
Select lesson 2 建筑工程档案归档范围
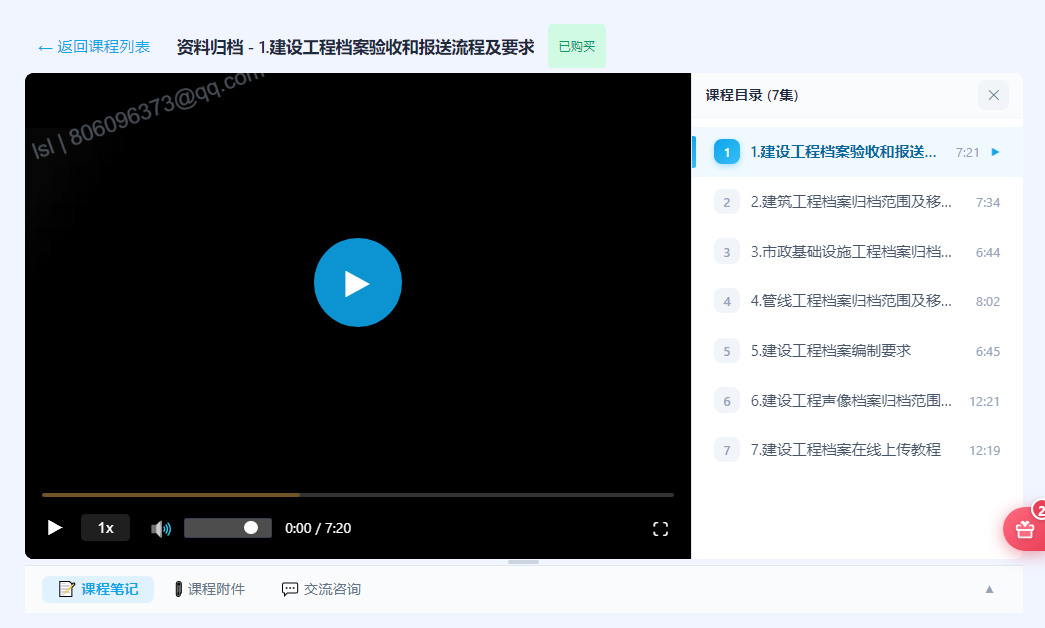857,202
